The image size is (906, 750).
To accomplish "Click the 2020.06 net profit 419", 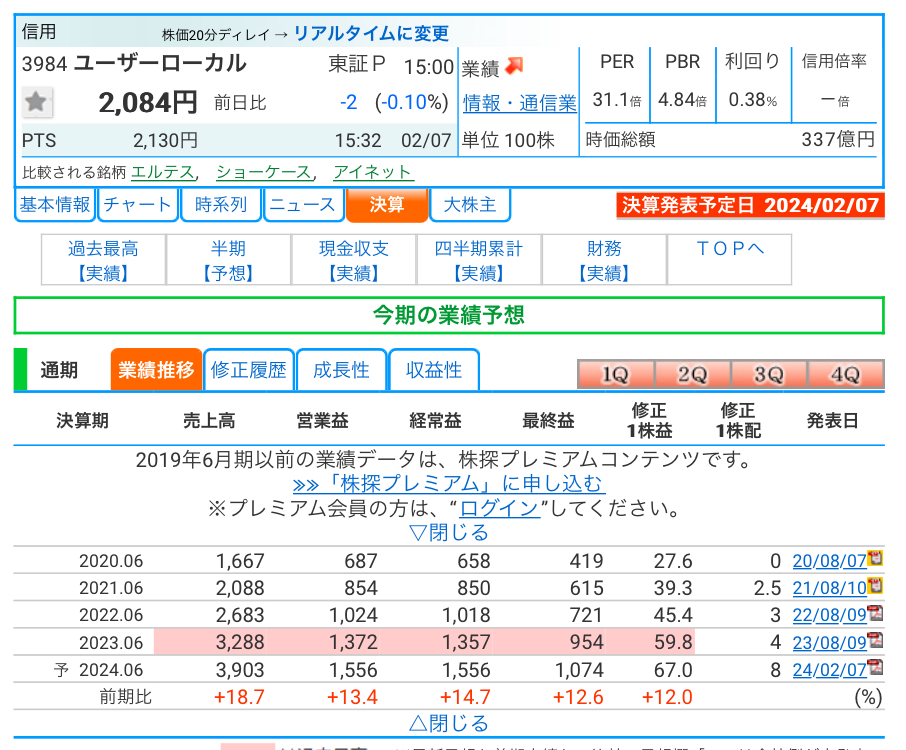I will pos(586,560).
